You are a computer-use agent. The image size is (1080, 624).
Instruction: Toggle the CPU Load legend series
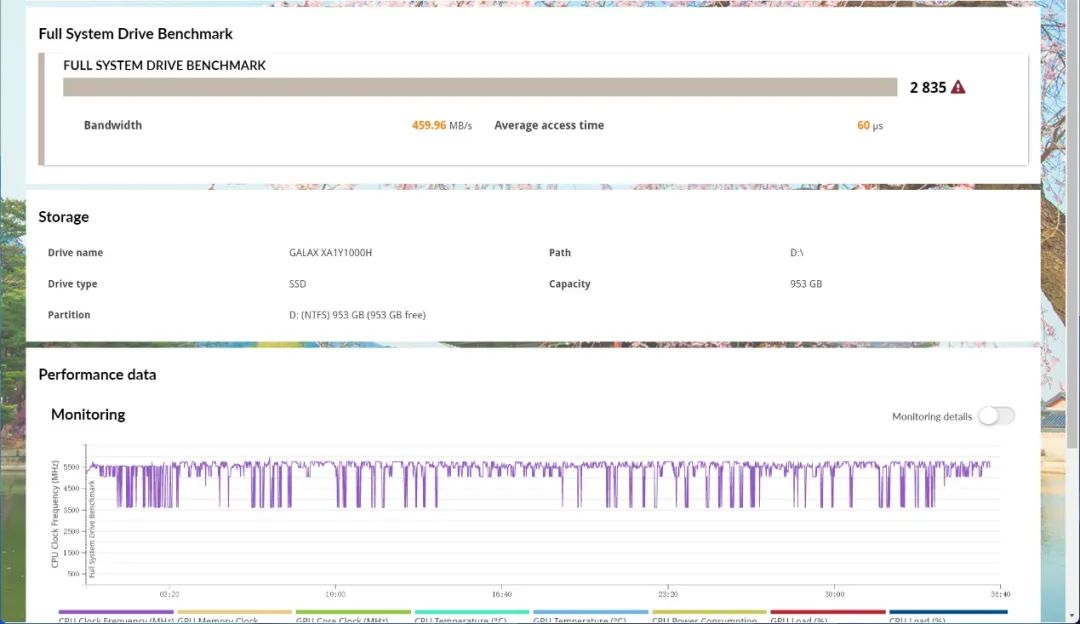pos(947,617)
